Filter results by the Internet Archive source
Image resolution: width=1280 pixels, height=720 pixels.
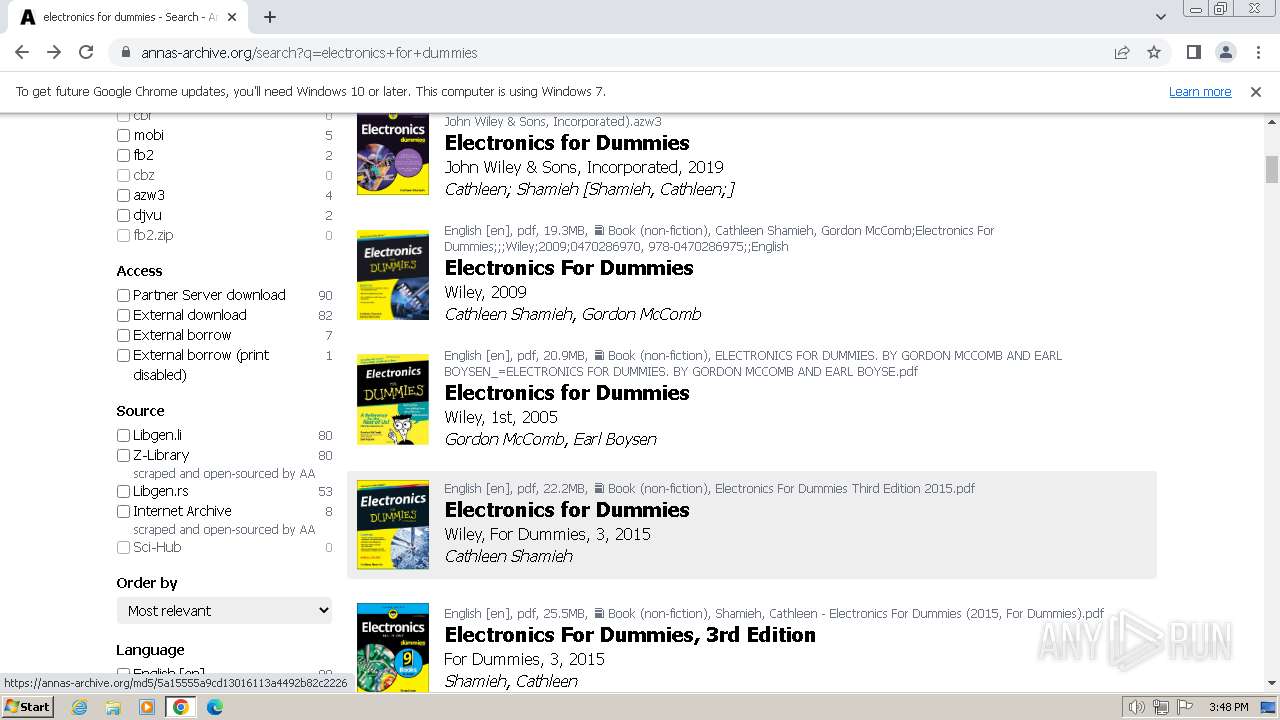tap(123, 511)
